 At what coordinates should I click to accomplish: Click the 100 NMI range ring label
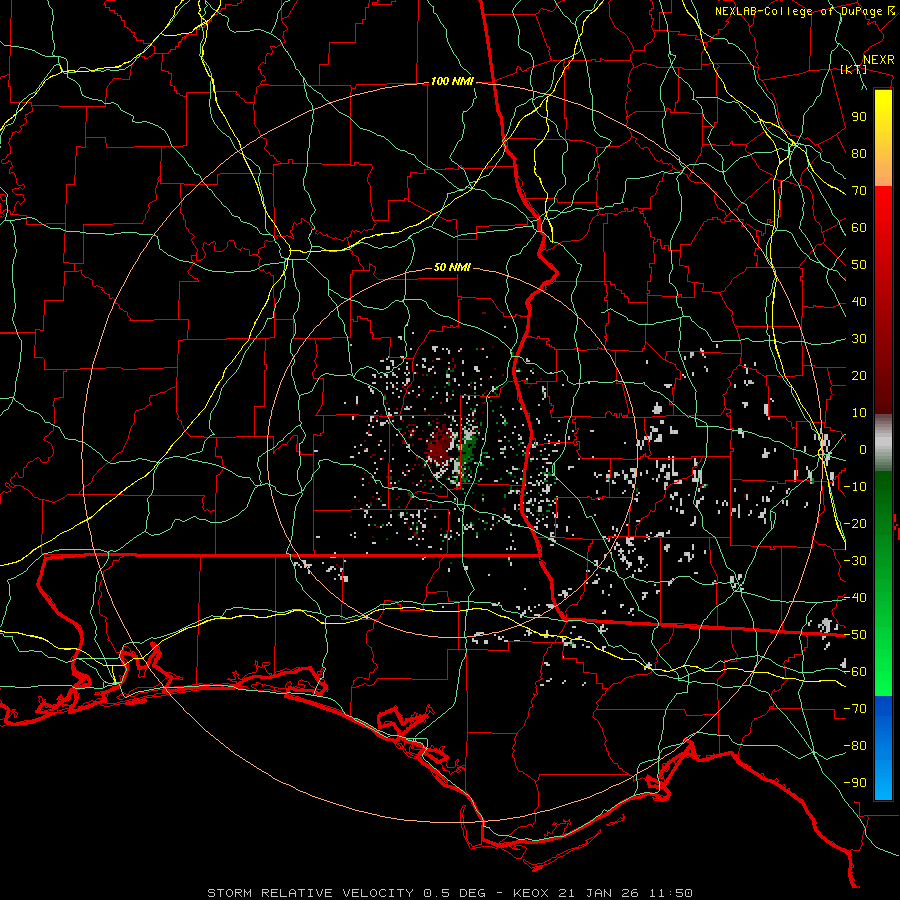(x=452, y=82)
